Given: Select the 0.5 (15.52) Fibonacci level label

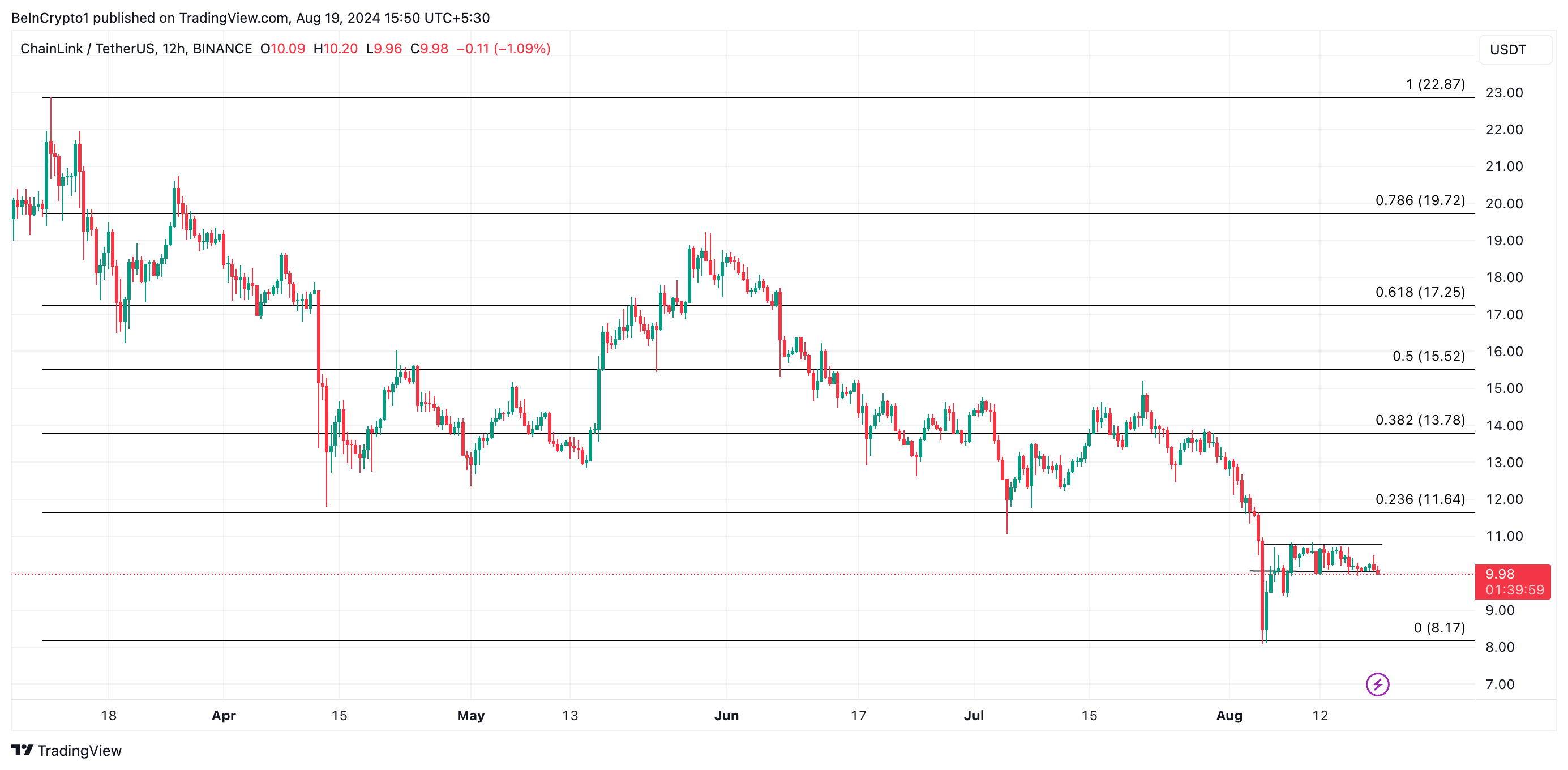Looking at the screenshot, I should click(x=1428, y=356).
